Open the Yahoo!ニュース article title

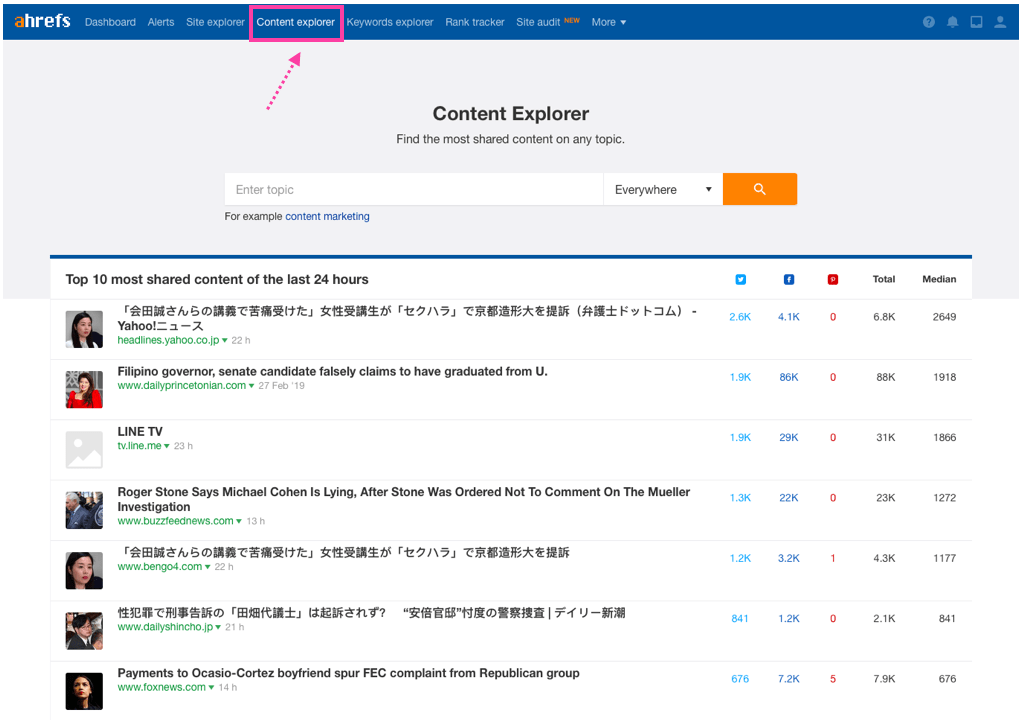click(x=407, y=318)
